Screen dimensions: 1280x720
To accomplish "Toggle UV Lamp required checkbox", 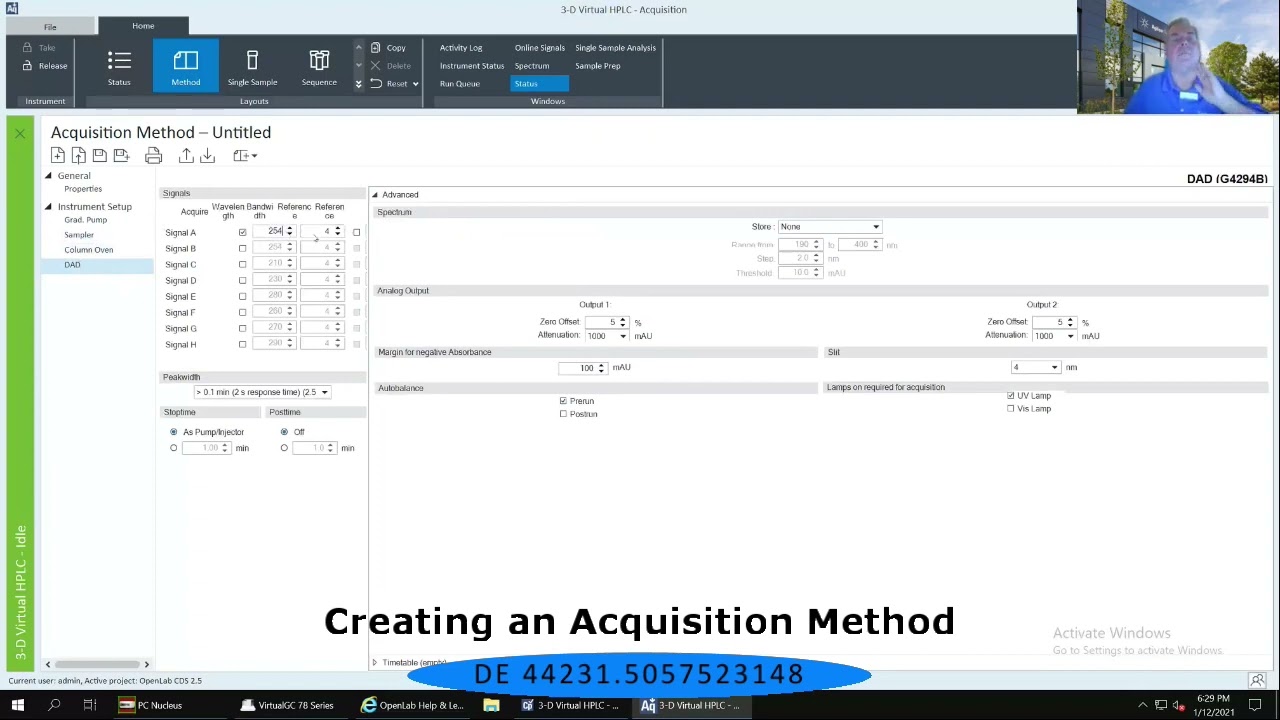I will click(x=1011, y=396).
